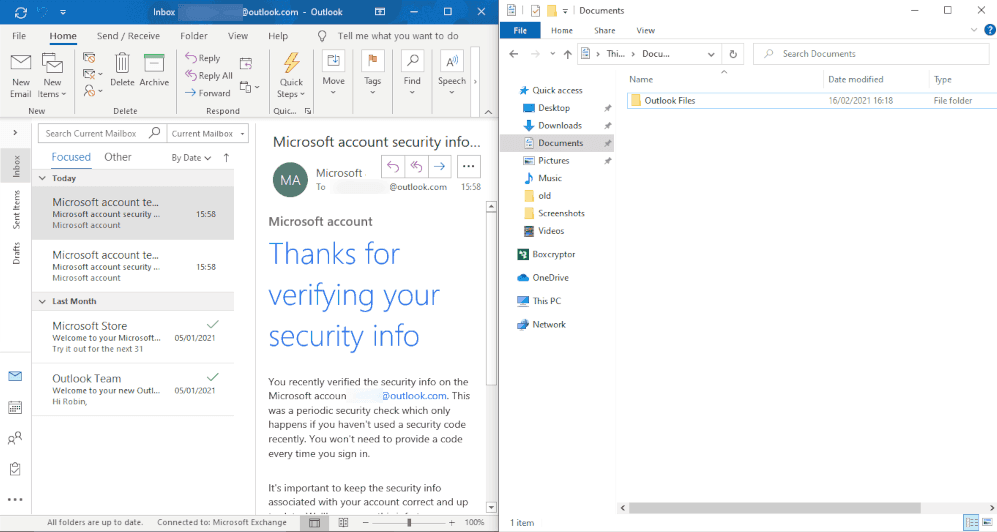Delete the selected message with Delete icon
997x532 pixels.
(x=122, y=70)
